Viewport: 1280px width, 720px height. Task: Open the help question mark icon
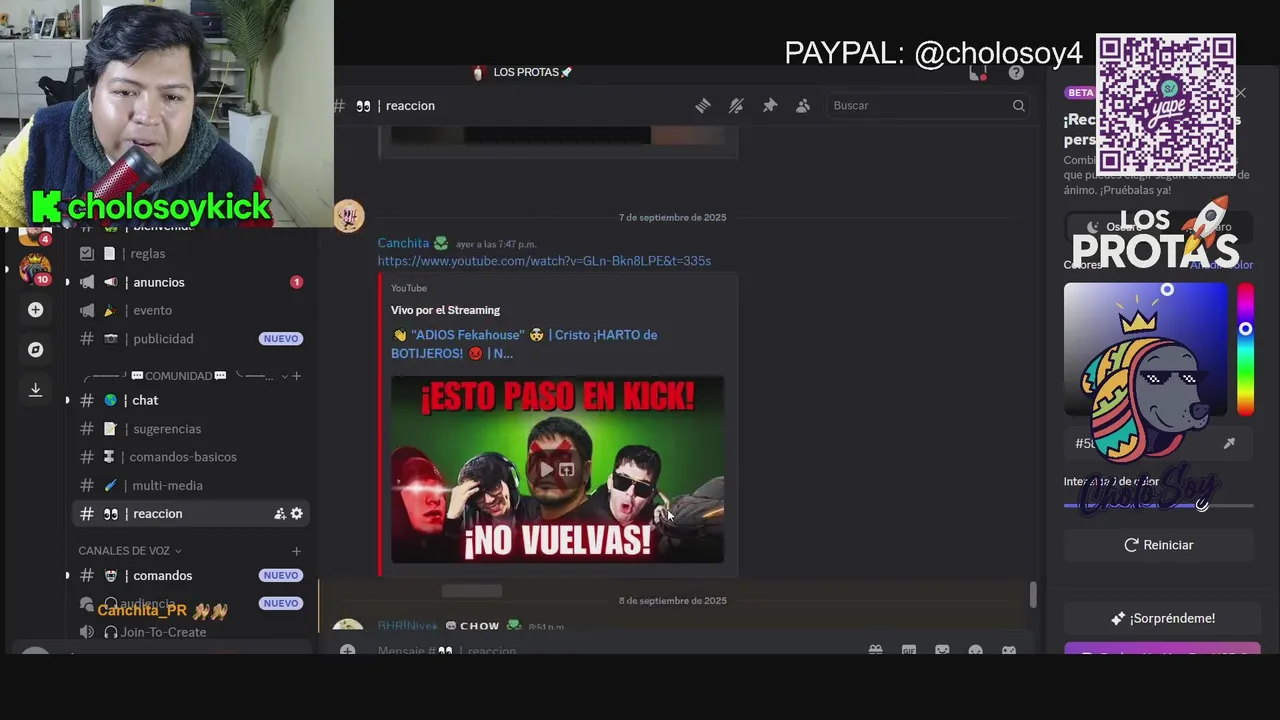tap(1016, 73)
